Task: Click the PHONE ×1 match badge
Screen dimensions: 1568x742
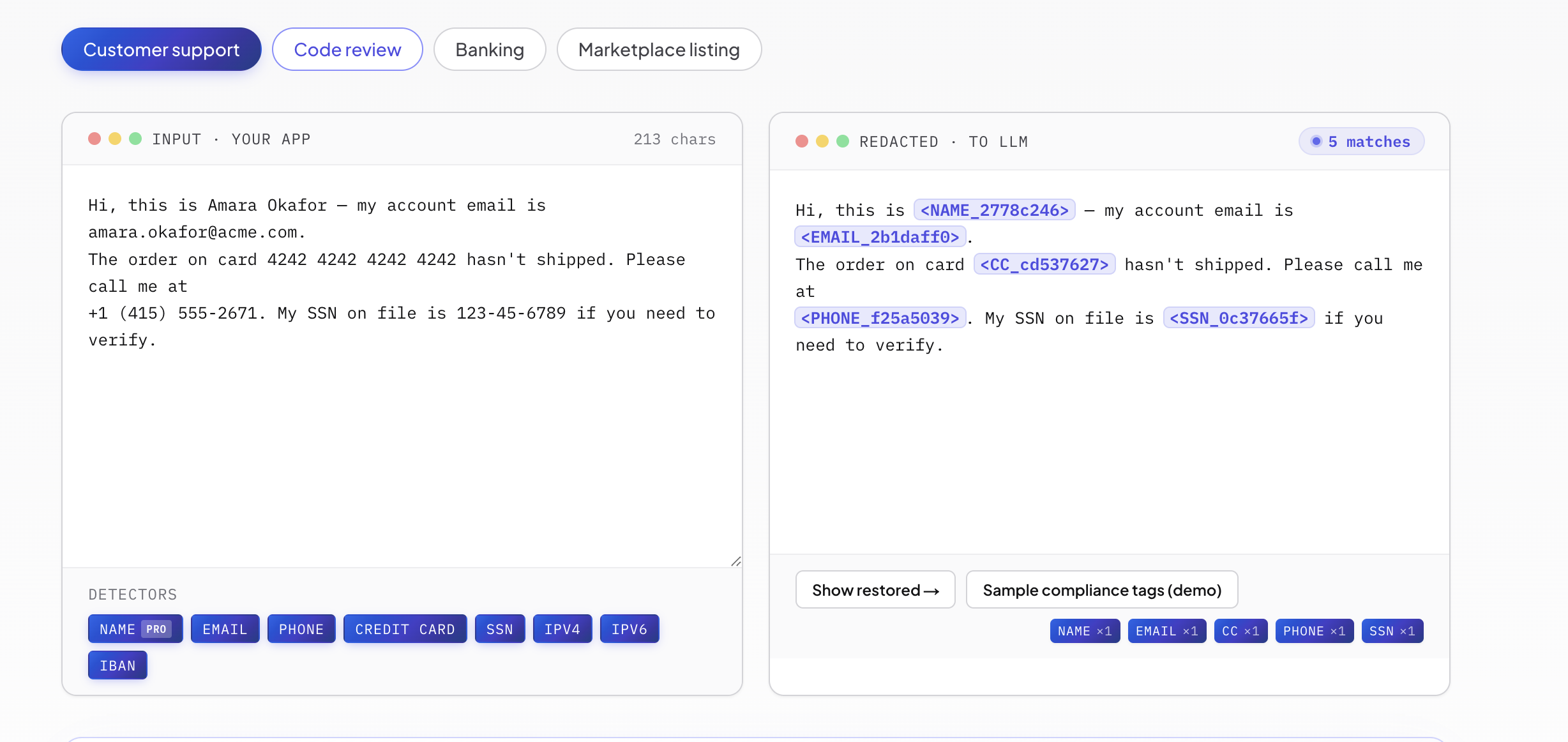Action: pyautogui.click(x=1314, y=631)
